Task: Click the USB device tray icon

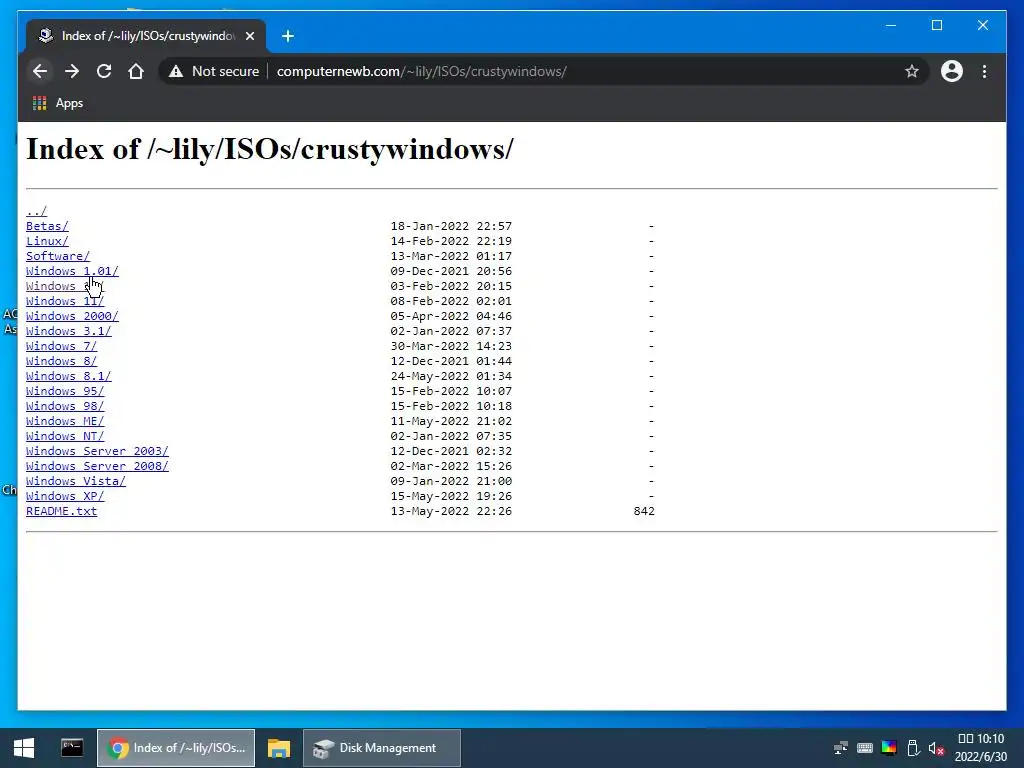Action: click(913, 748)
